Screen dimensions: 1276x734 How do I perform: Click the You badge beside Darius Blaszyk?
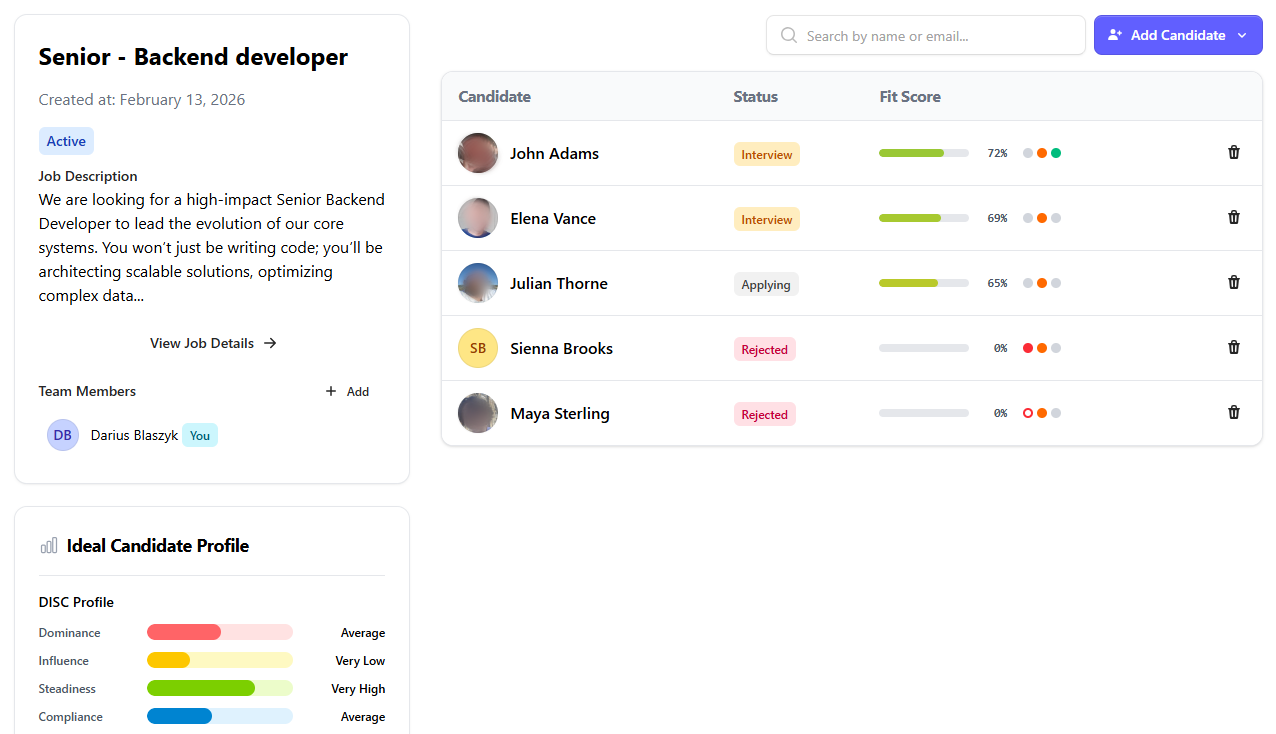click(200, 435)
